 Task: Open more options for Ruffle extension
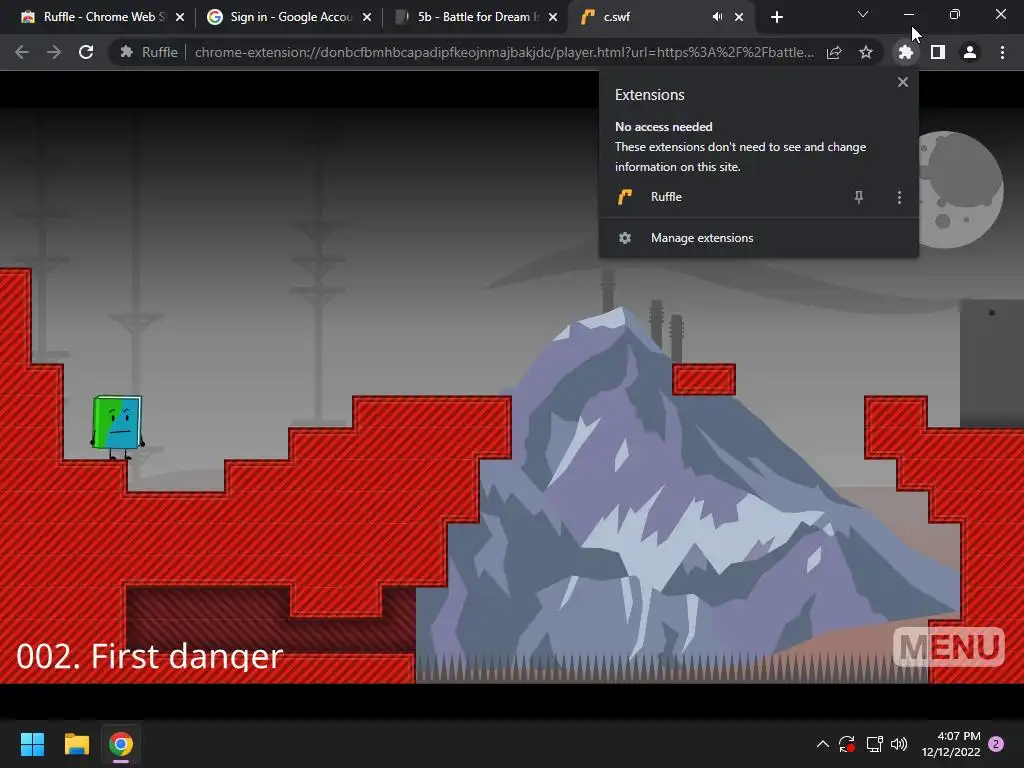pyautogui.click(x=899, y=197)
